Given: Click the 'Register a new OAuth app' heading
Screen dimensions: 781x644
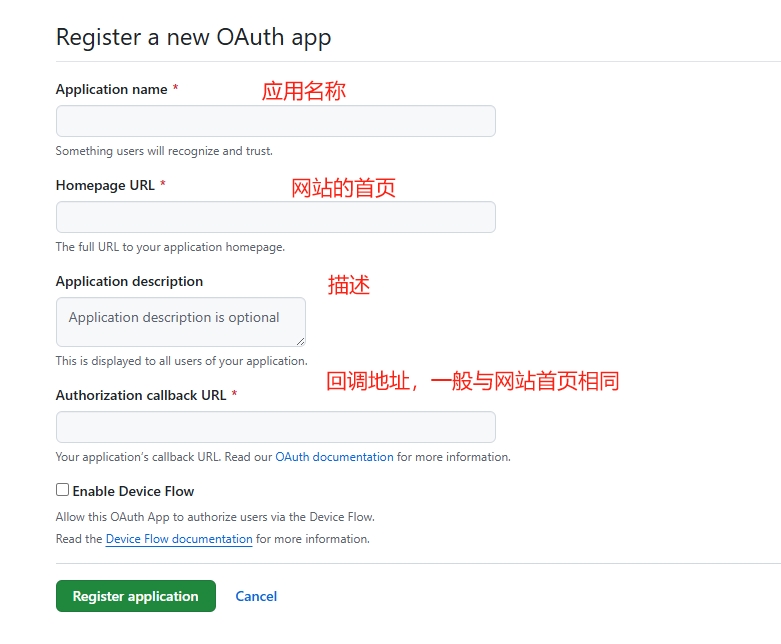Looking at the screenshot, I should [x=193, y=38].
